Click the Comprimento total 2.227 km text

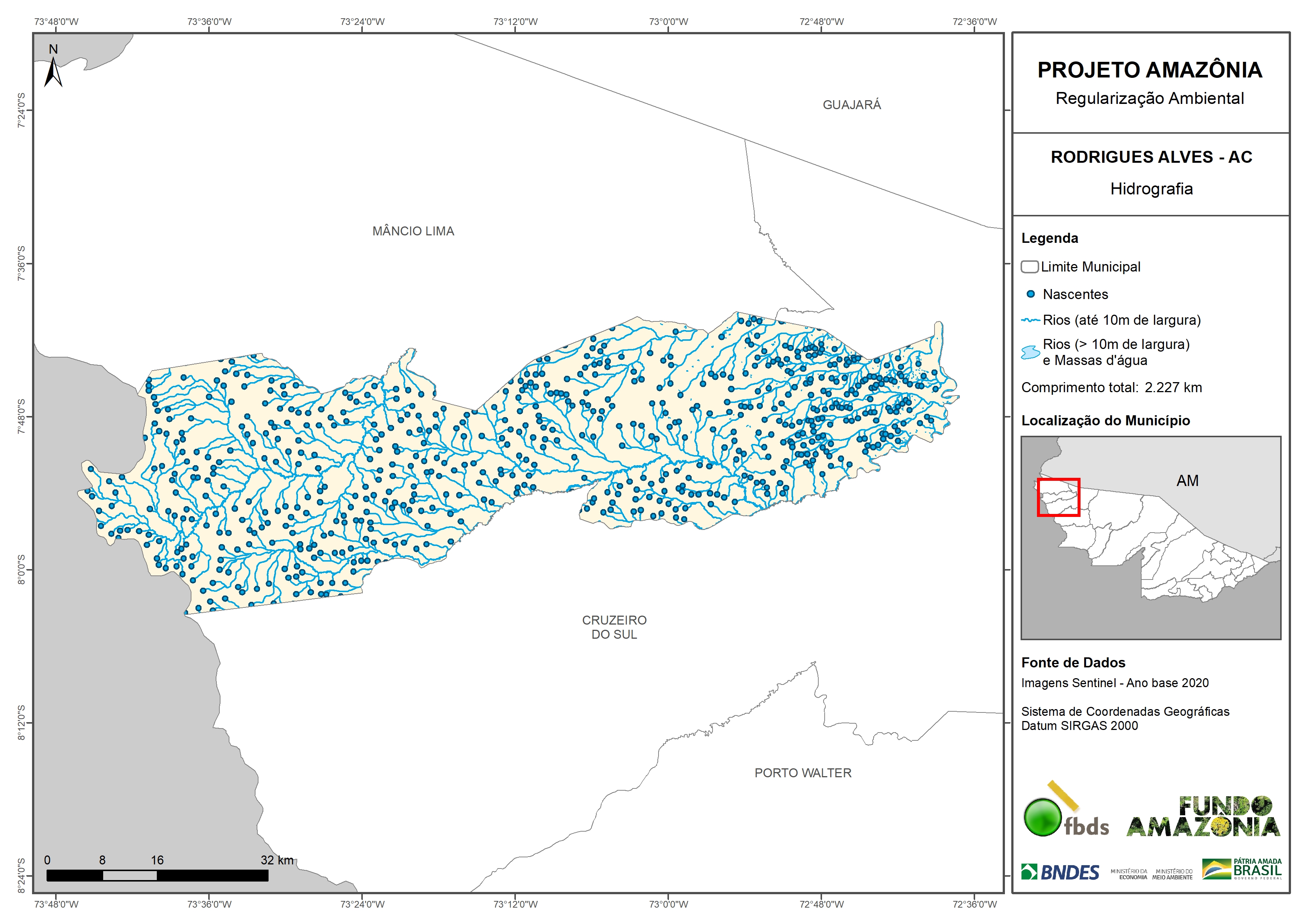click(1111, 388)
